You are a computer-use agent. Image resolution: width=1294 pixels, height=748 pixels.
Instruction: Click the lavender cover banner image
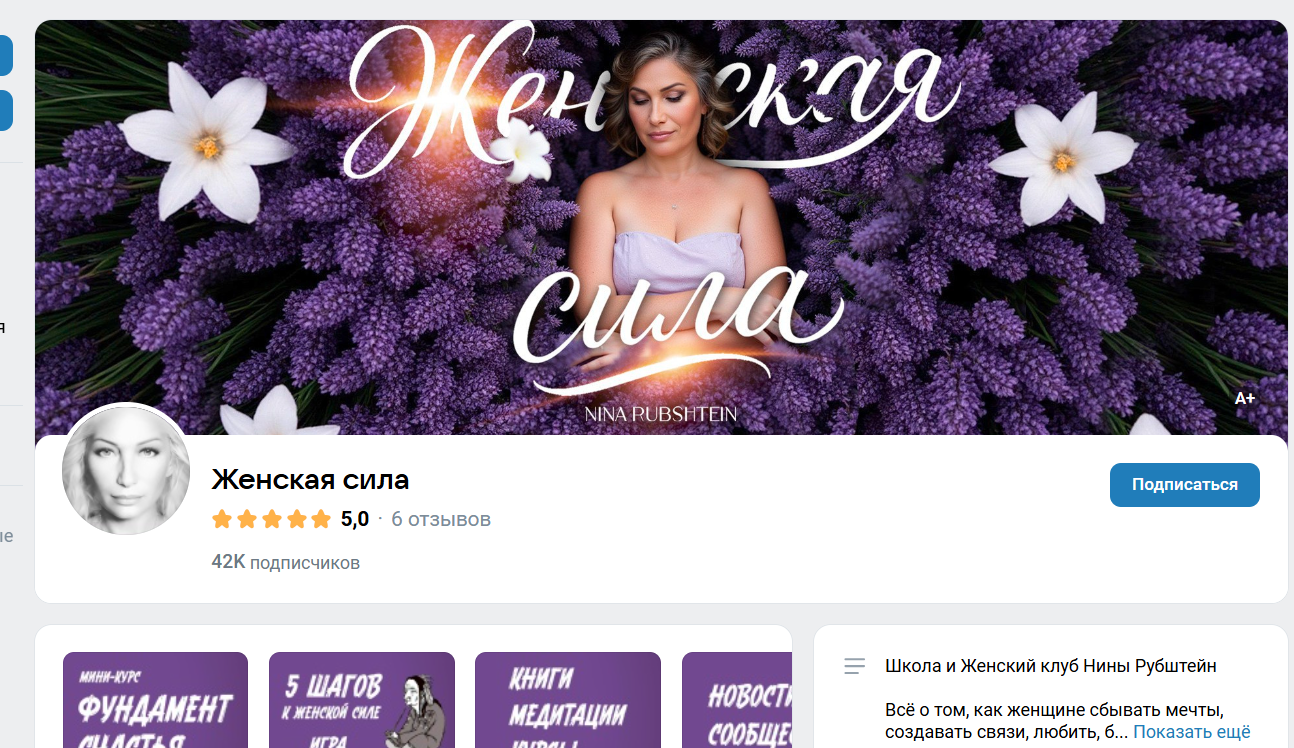(661, 227)
